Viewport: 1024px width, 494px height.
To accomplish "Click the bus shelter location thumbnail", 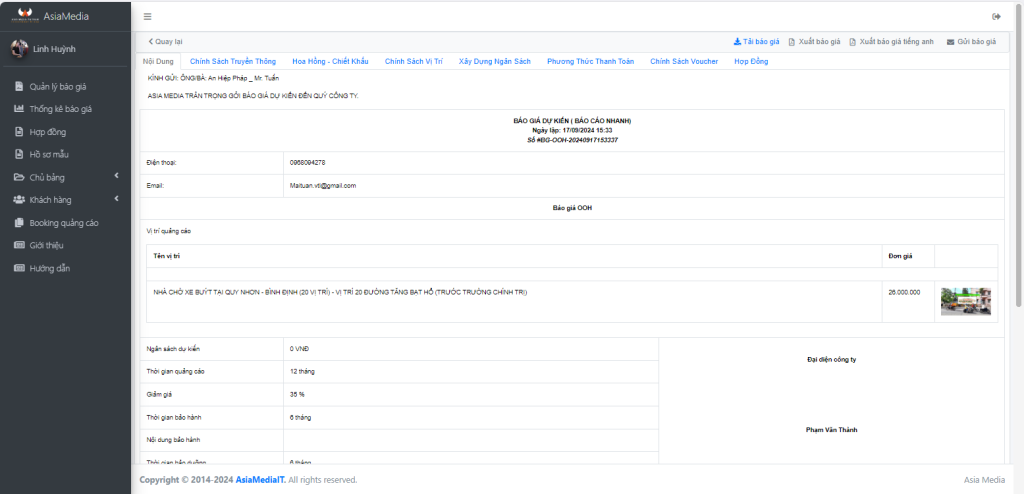I will point(965,302).
